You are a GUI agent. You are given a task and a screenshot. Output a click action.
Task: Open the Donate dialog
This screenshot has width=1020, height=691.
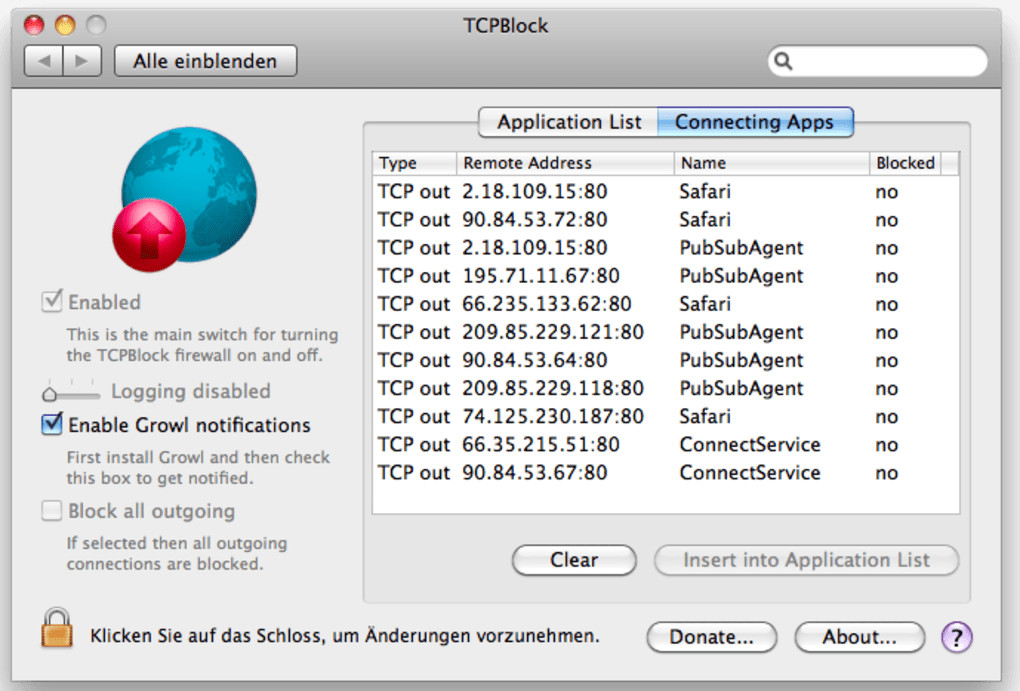tap(711, 636)
